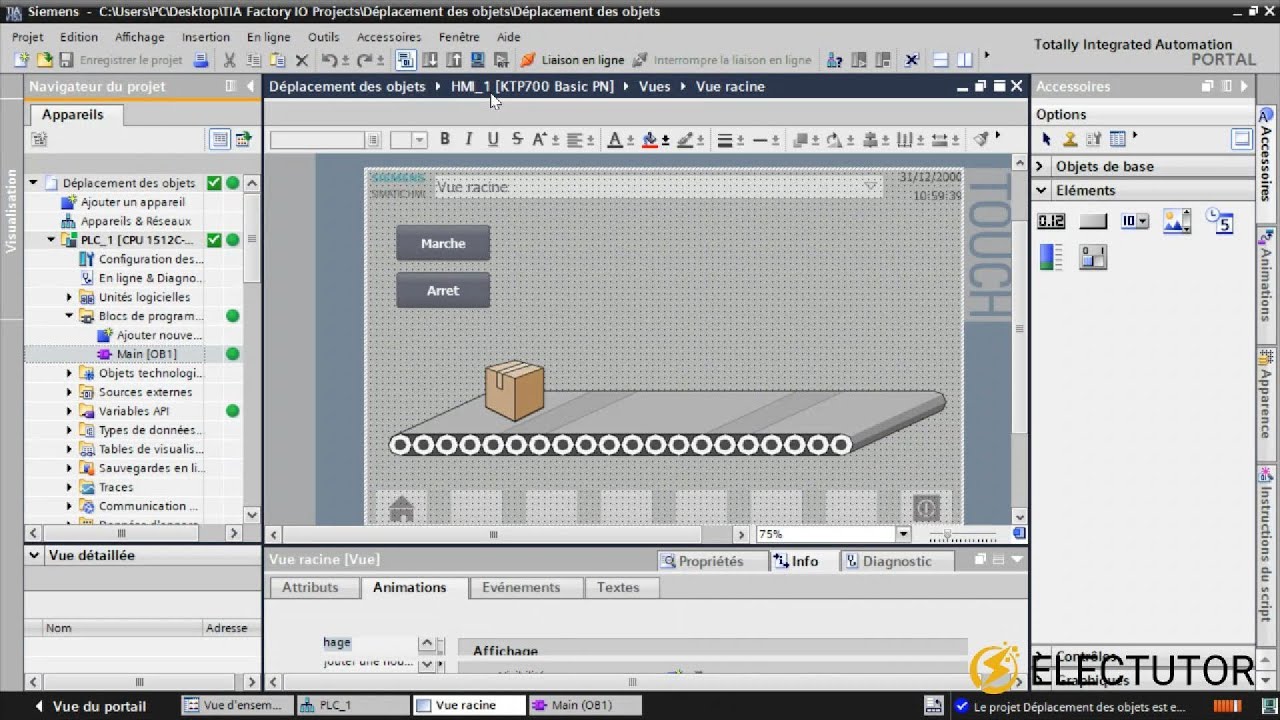The image size is (1280, 720).
Task: Select Main [OB1] in the tree
Action: click(146, 354)
